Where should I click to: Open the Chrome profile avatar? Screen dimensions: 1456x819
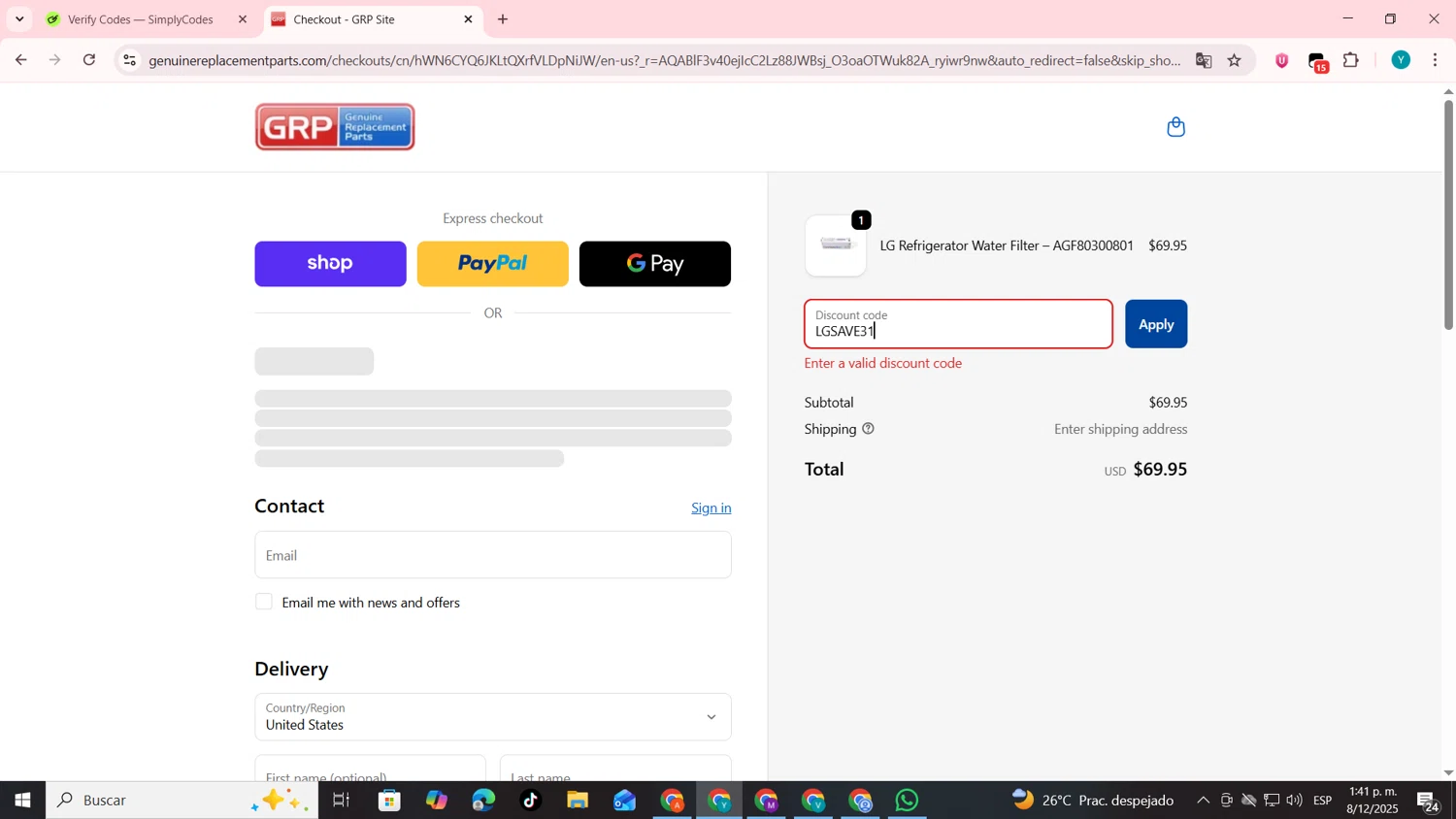pos(1401,60)
